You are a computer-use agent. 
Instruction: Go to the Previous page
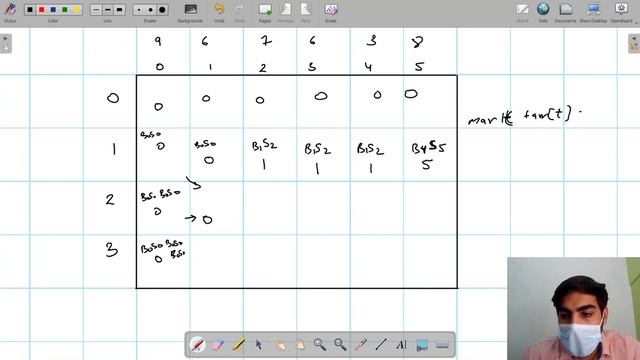[285, 12]
